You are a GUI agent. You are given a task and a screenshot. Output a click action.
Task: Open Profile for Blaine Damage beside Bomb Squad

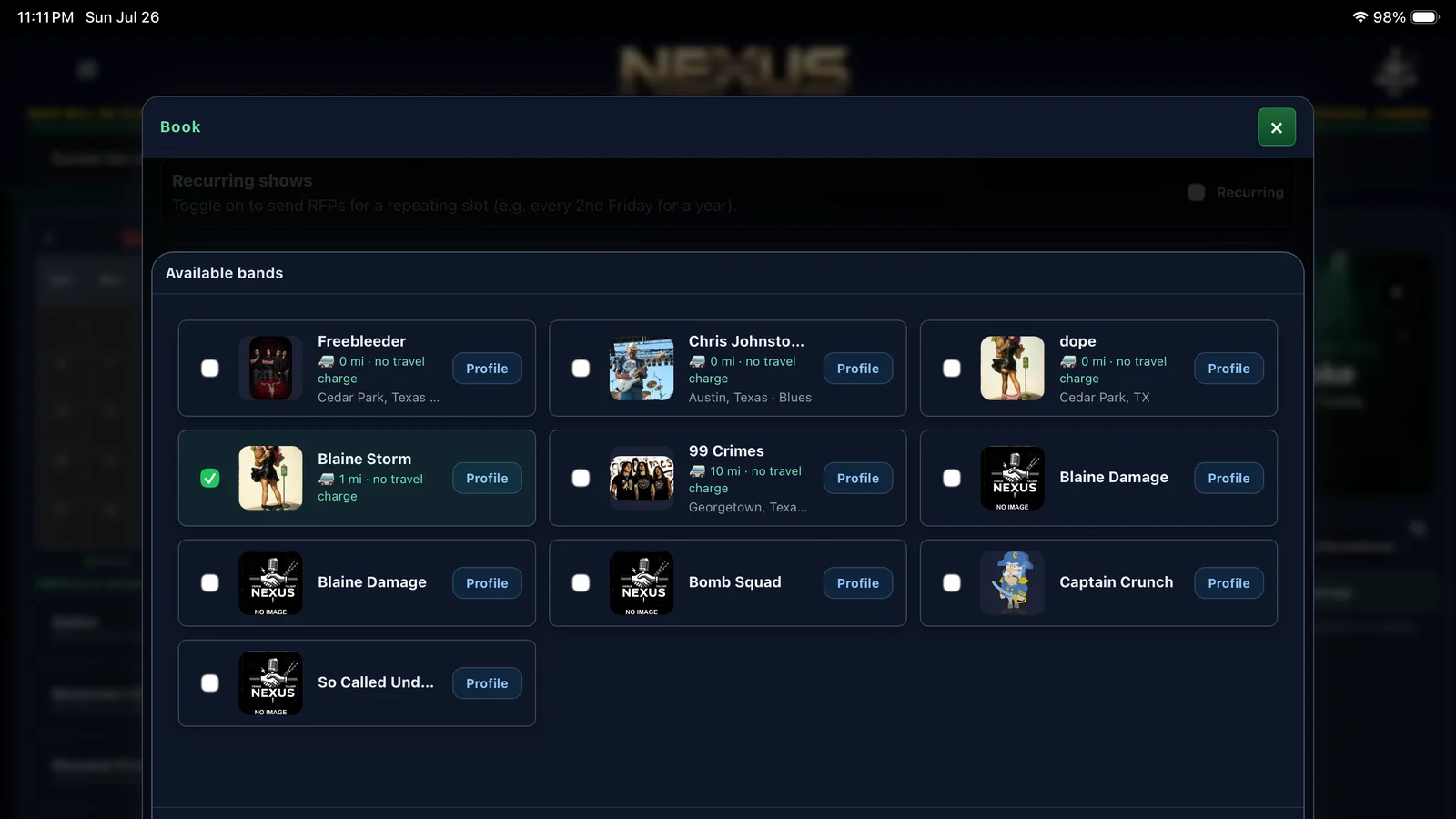487,583
